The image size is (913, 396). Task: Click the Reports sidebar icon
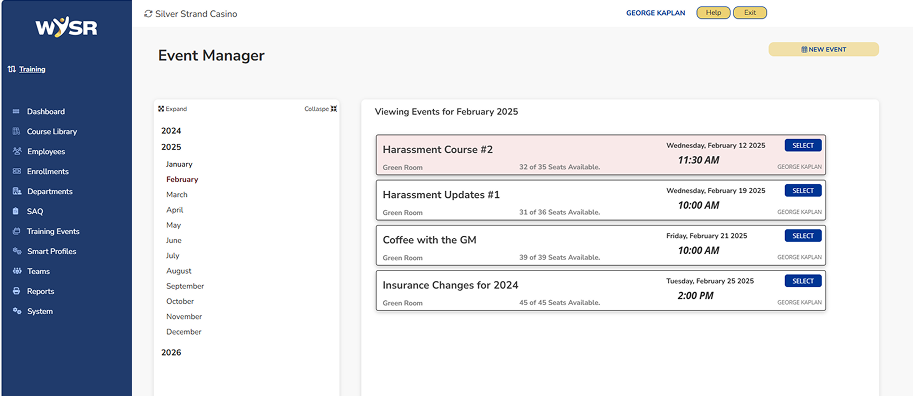pos(16,291)
